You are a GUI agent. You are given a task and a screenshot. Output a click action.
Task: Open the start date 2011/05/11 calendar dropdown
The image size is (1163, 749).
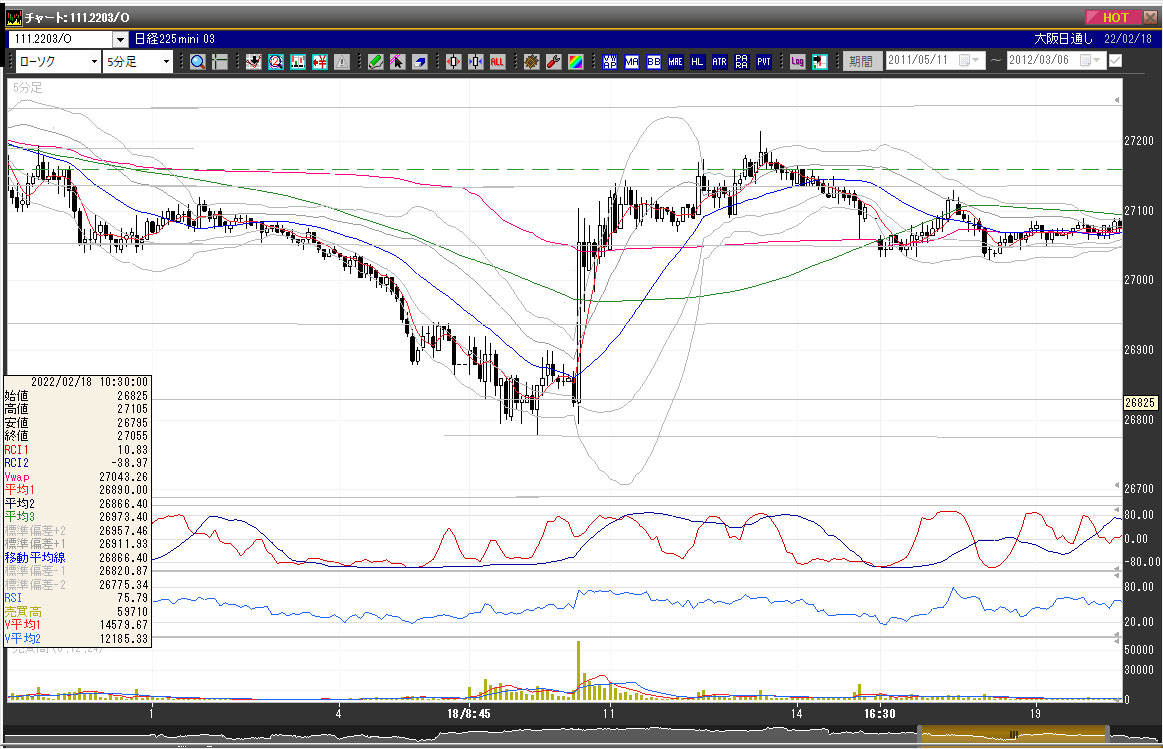coord(969,61)
